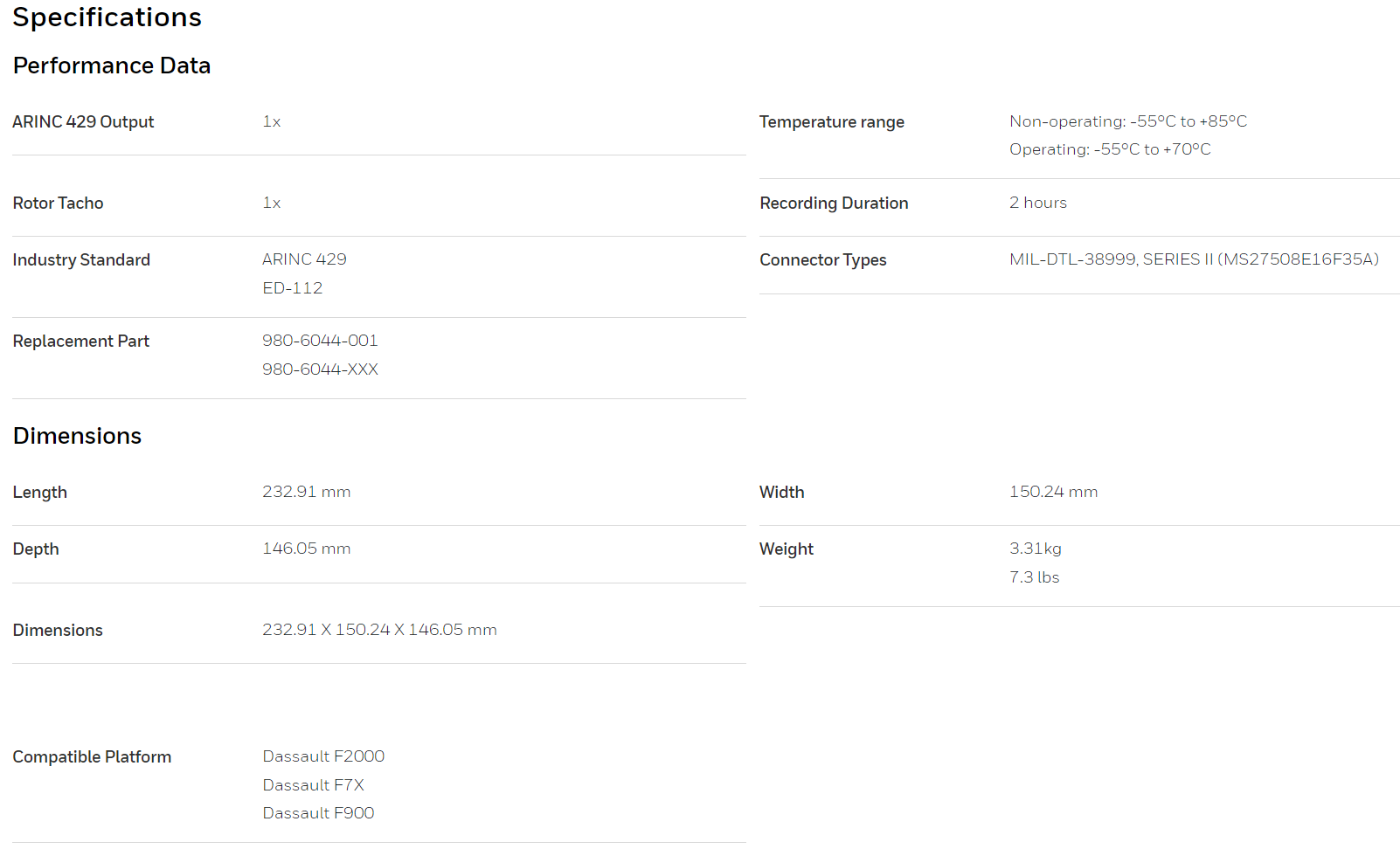Click the ARINC 429 Output label
The width and height of the screenshot is (1400, 849).
[83, 122]
